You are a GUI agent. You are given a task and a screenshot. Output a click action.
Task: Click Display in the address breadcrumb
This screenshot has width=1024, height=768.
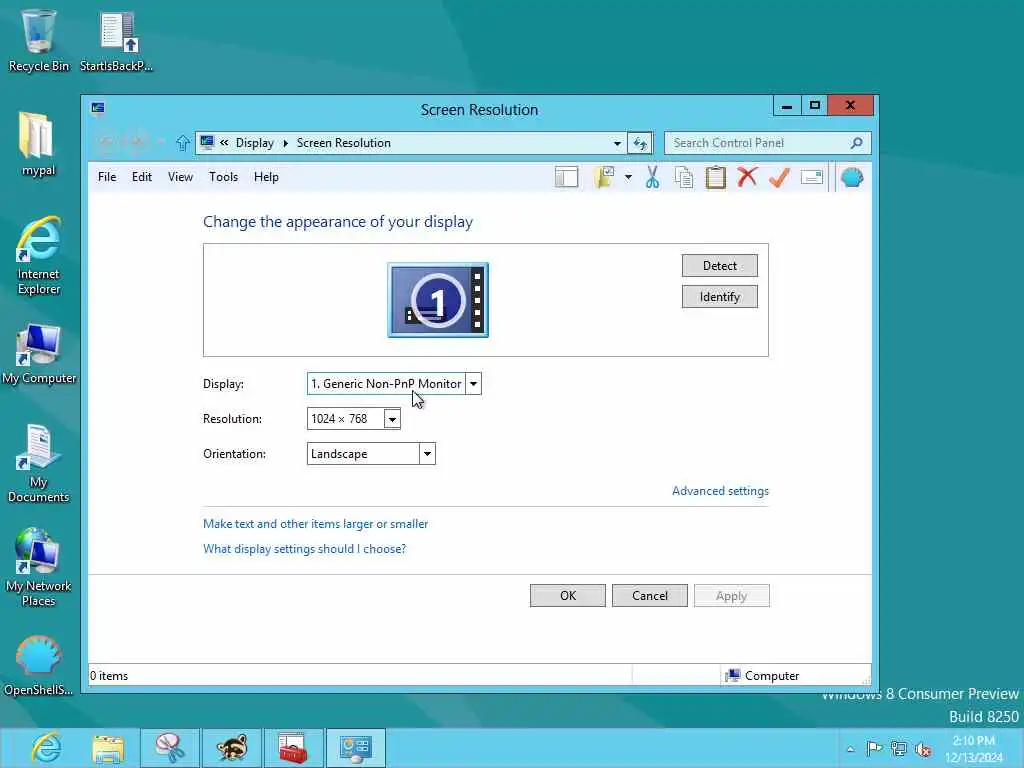(255, 143)
